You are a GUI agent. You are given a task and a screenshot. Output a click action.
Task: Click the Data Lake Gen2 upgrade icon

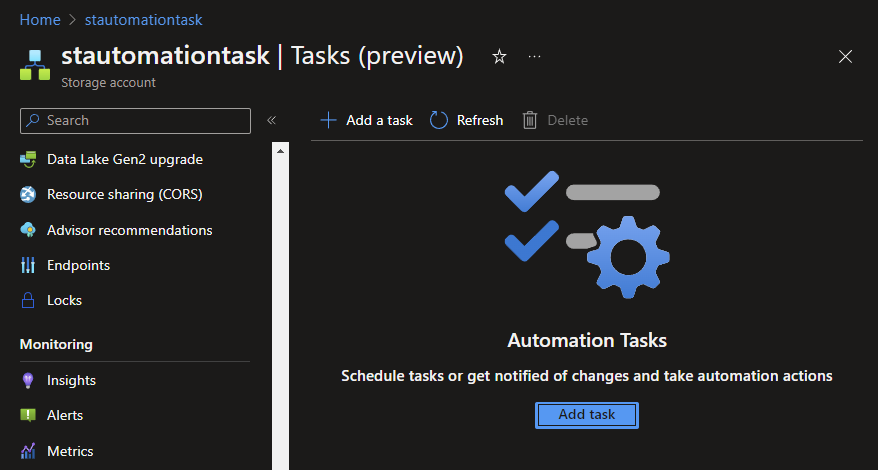click(28, 159)
